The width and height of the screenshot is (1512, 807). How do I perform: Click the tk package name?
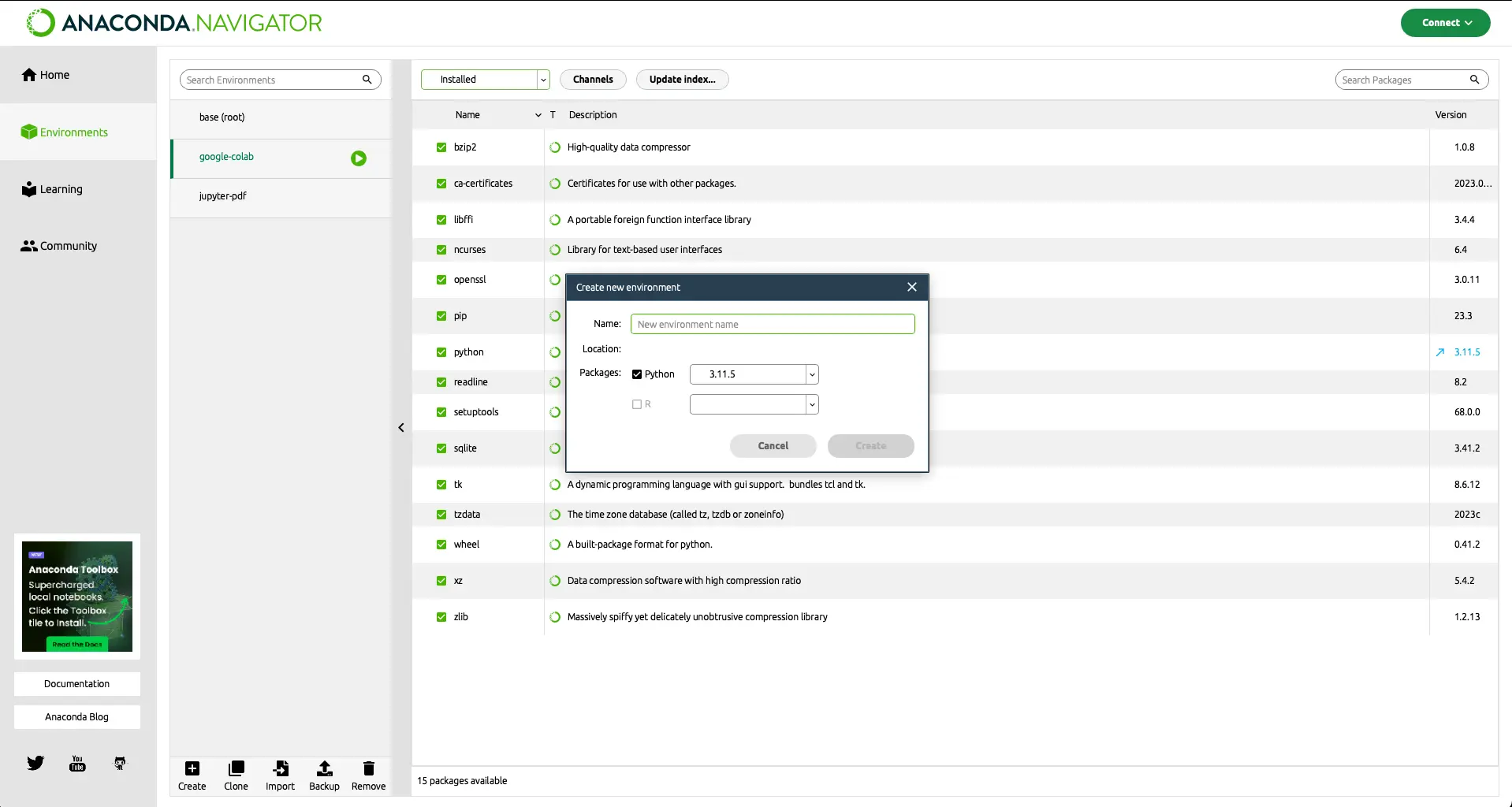tap(458, 485)
